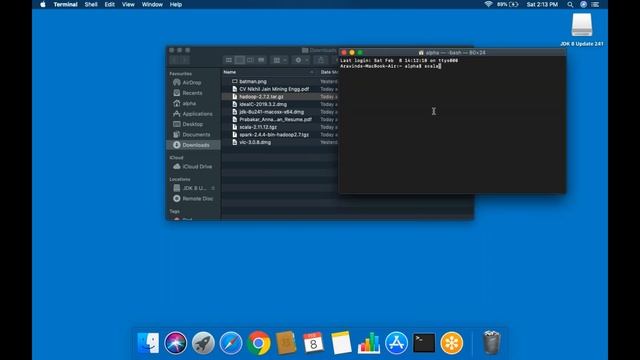Viewport: 640px width, 360px height.
Task: Open Finder group-by dropdown
Action: click(x=280, y=60)
